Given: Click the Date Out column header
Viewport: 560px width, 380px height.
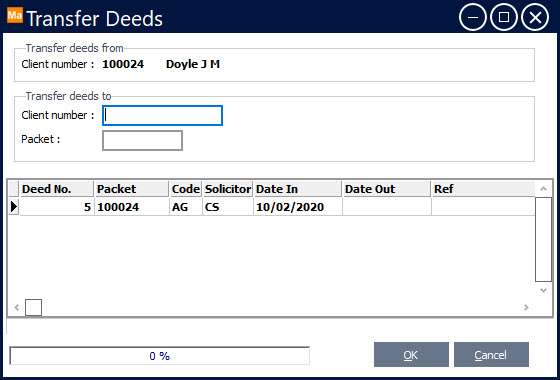Looking at the screenshot, I should click(x=387, y=189).
